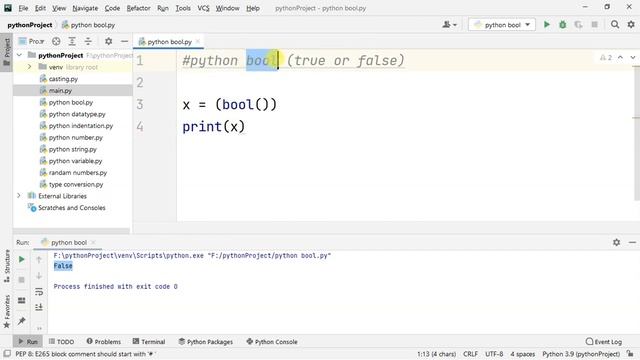Open the Terminal tool window
640x360 pixels.
[x=149, y=342]
